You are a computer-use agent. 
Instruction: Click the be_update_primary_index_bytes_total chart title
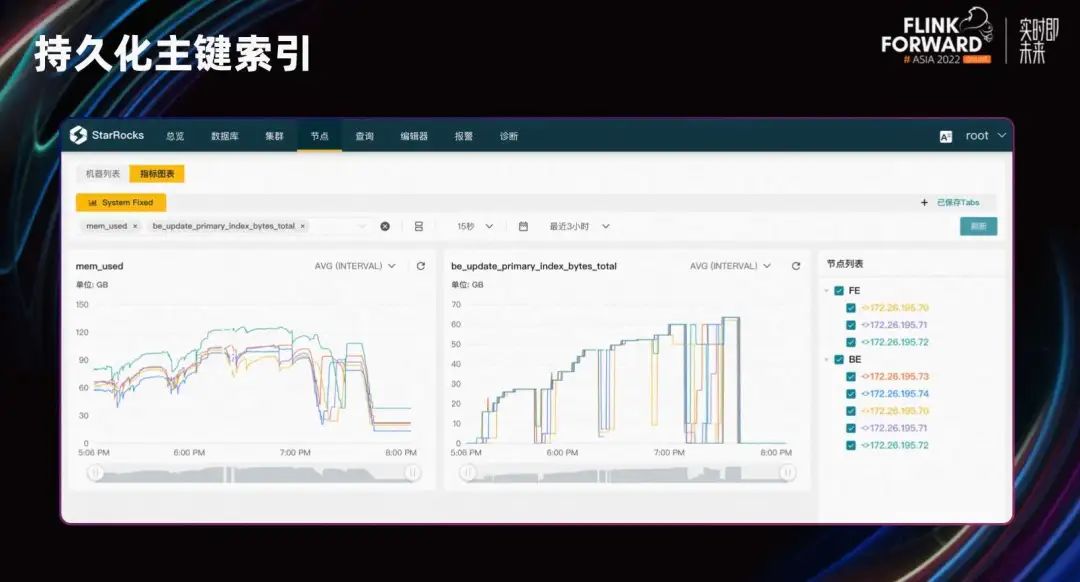coord(534,266)
